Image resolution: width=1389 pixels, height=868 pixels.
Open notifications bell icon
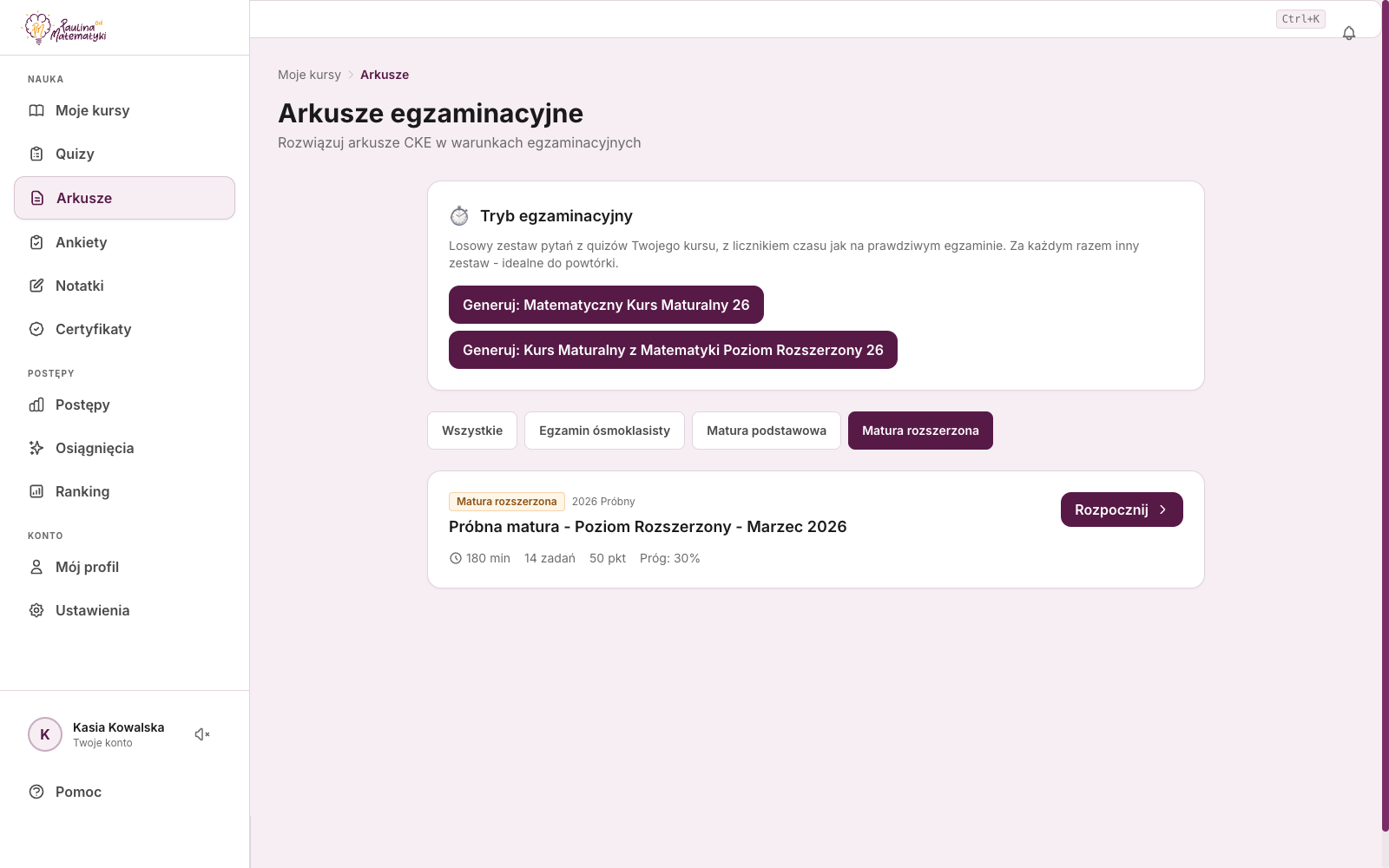click(1349, 33)
